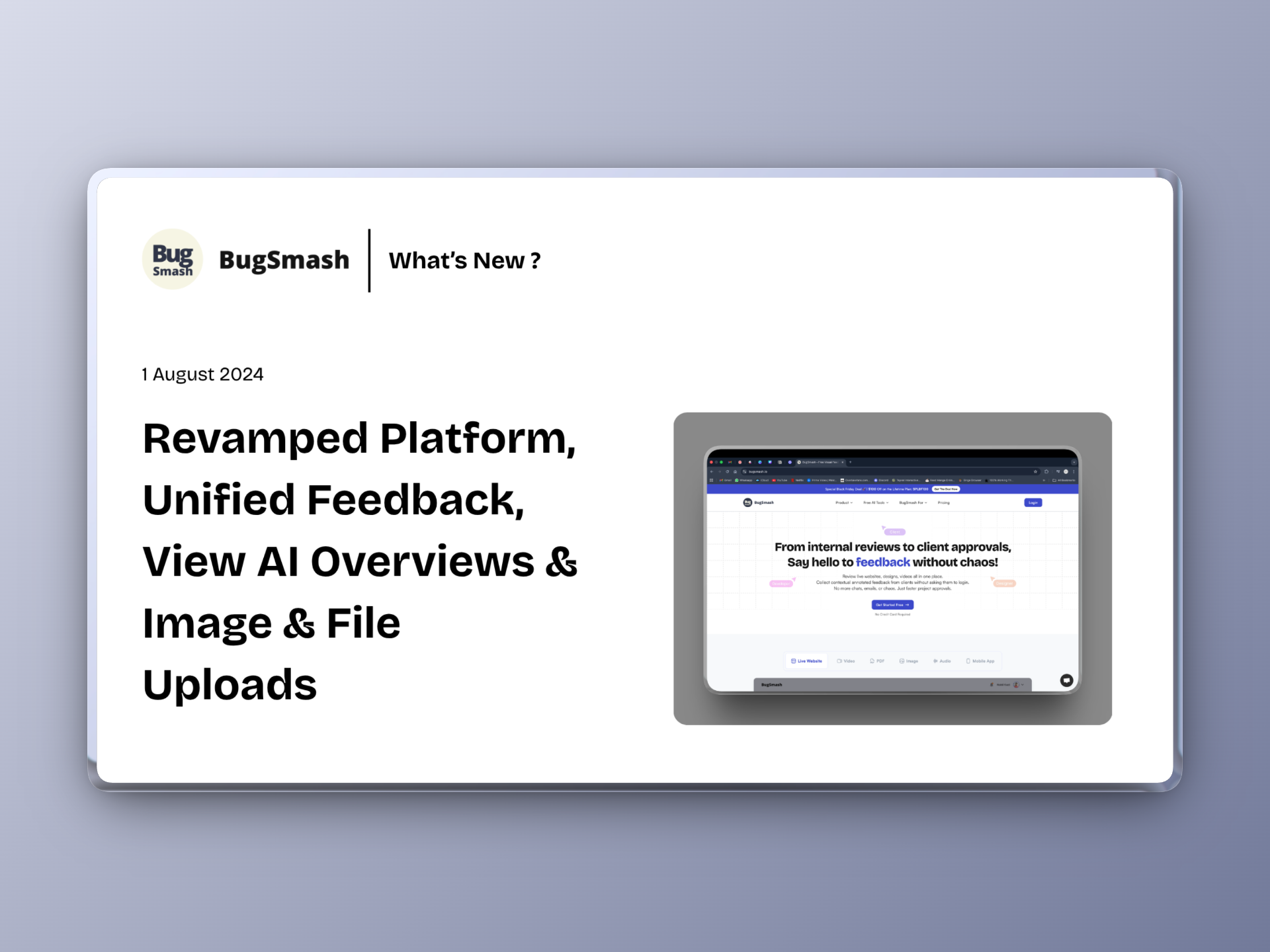Switch to the Mobile App tab
This screenshot has height=952, width=1270.
(x=980, y=660)
